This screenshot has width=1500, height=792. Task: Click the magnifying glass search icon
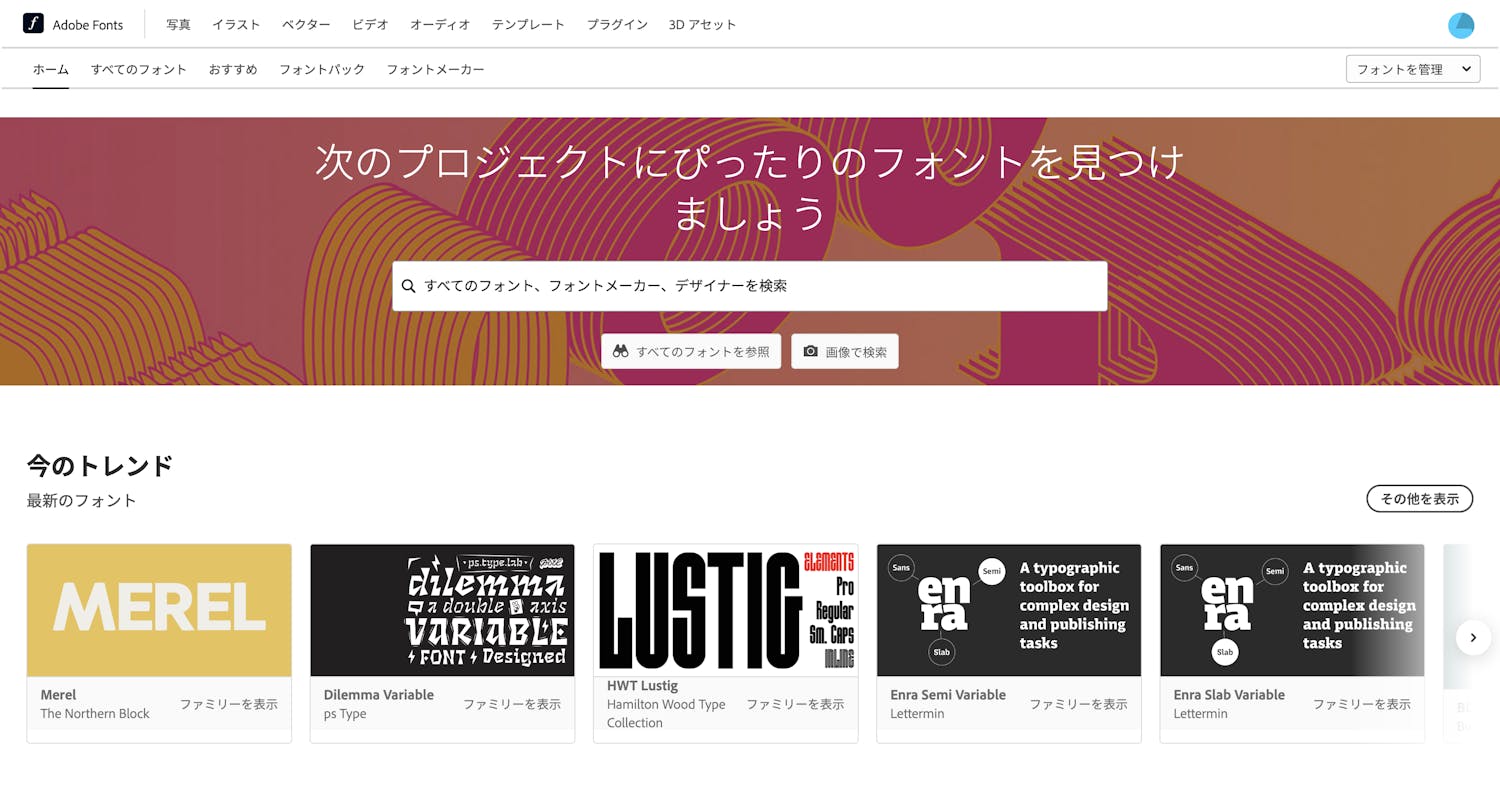click(408, 286)
